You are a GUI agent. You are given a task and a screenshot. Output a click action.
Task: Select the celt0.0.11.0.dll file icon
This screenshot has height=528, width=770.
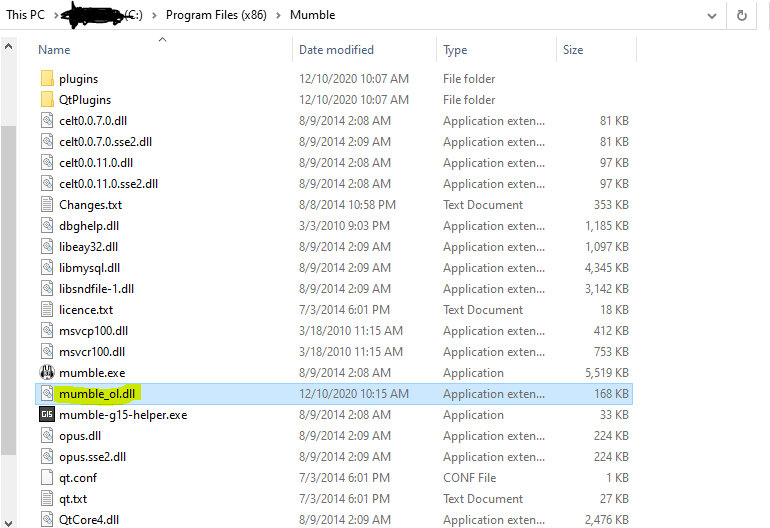tap(47, 163)
